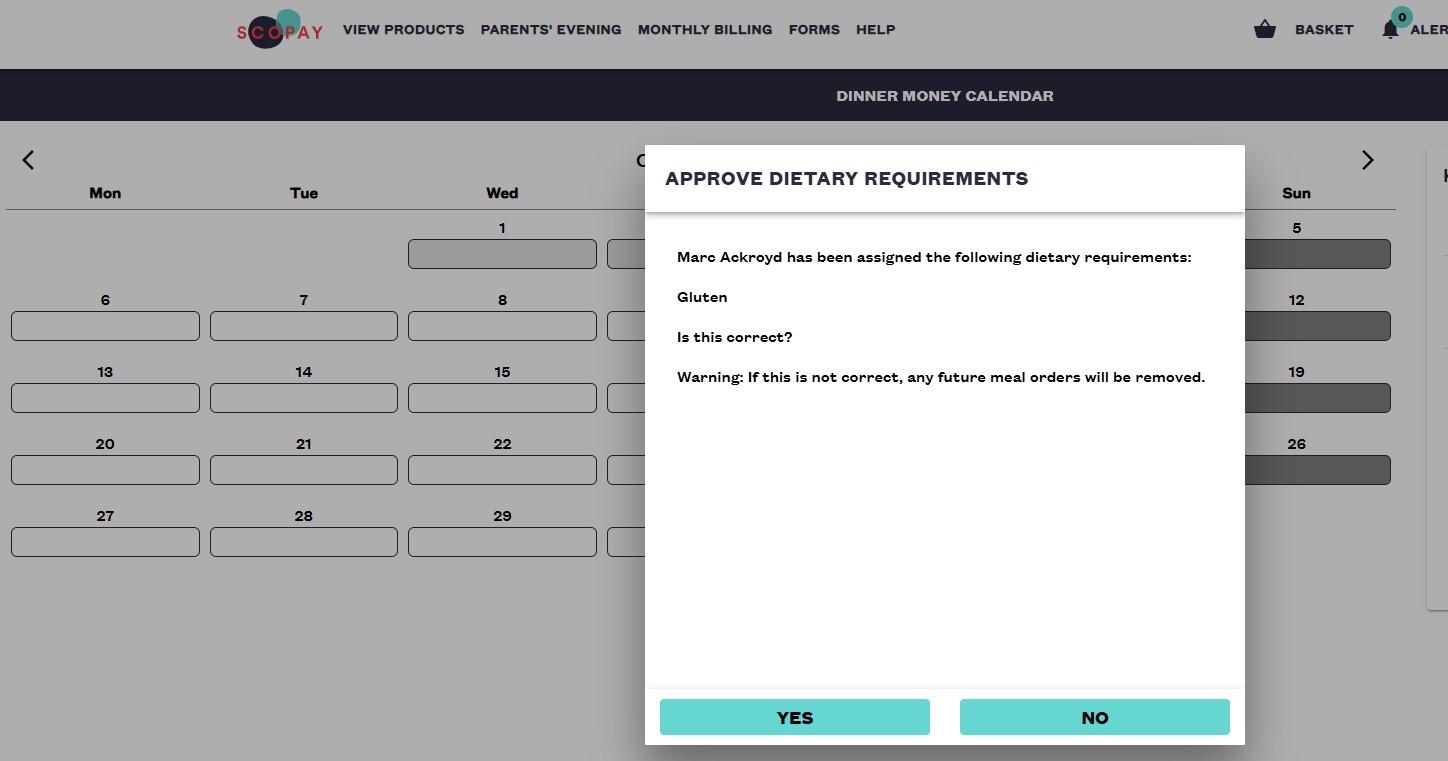1448x761 pixels.
Task: Select the Tuesday 28 meal slot
Action: pyautogui.click(x=304, y=542)
